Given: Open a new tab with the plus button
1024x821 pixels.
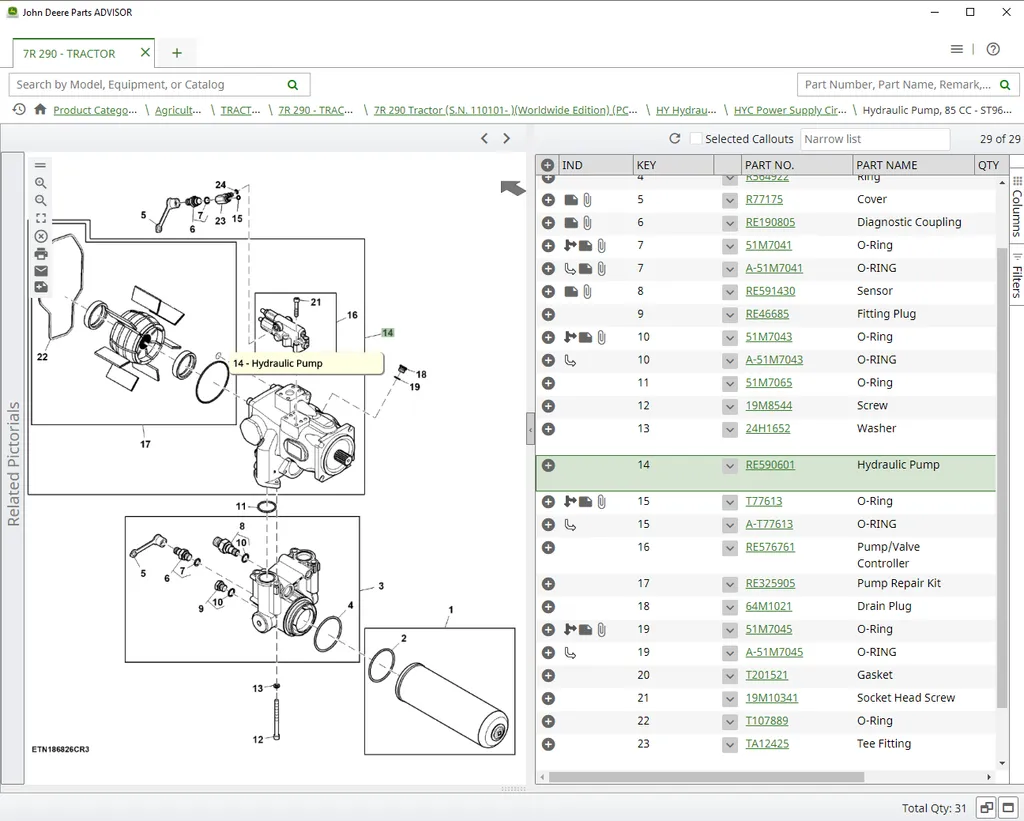Looking at the screenshot, I should click(176, 53).
